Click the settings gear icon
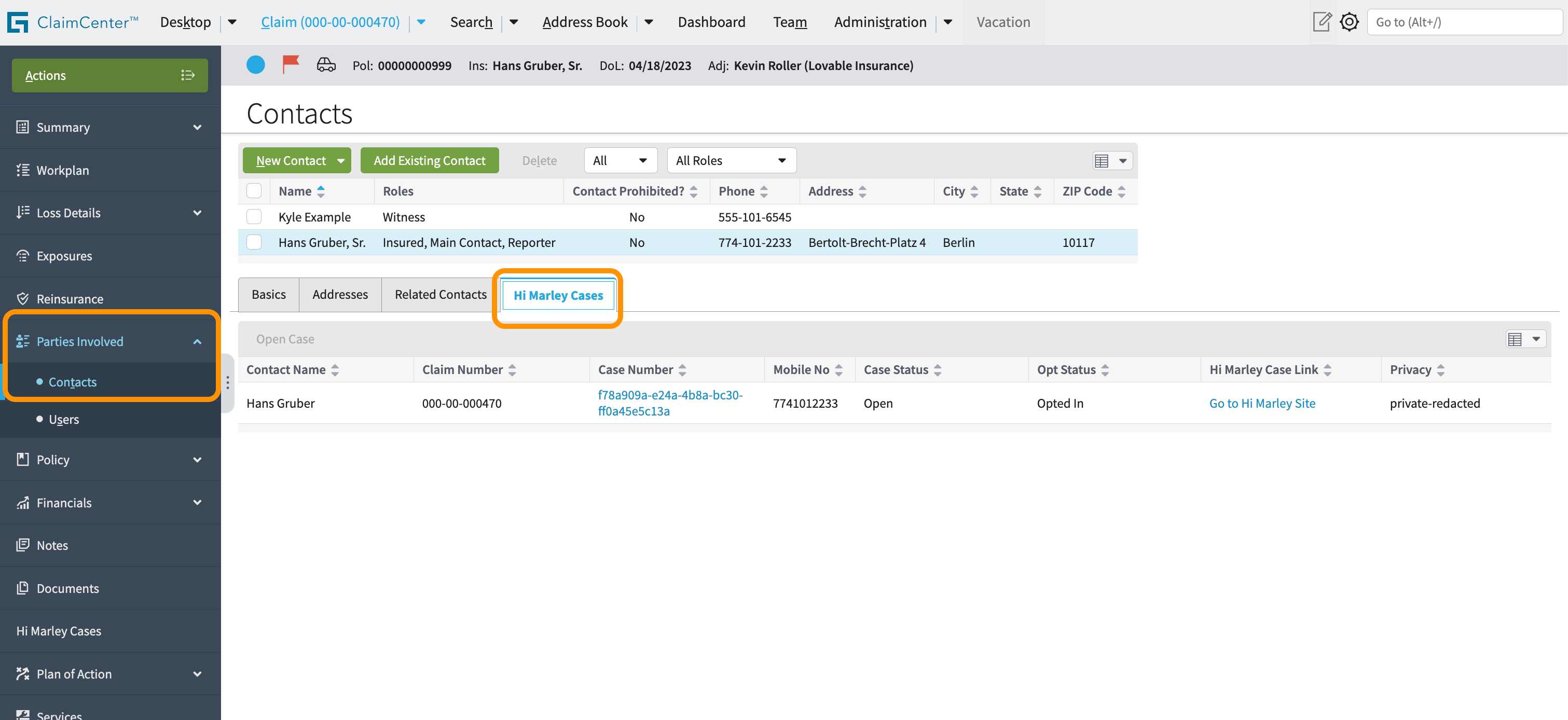Image resolution: width=1568 pixels, height=720 pixels. tap(1350, 21)
